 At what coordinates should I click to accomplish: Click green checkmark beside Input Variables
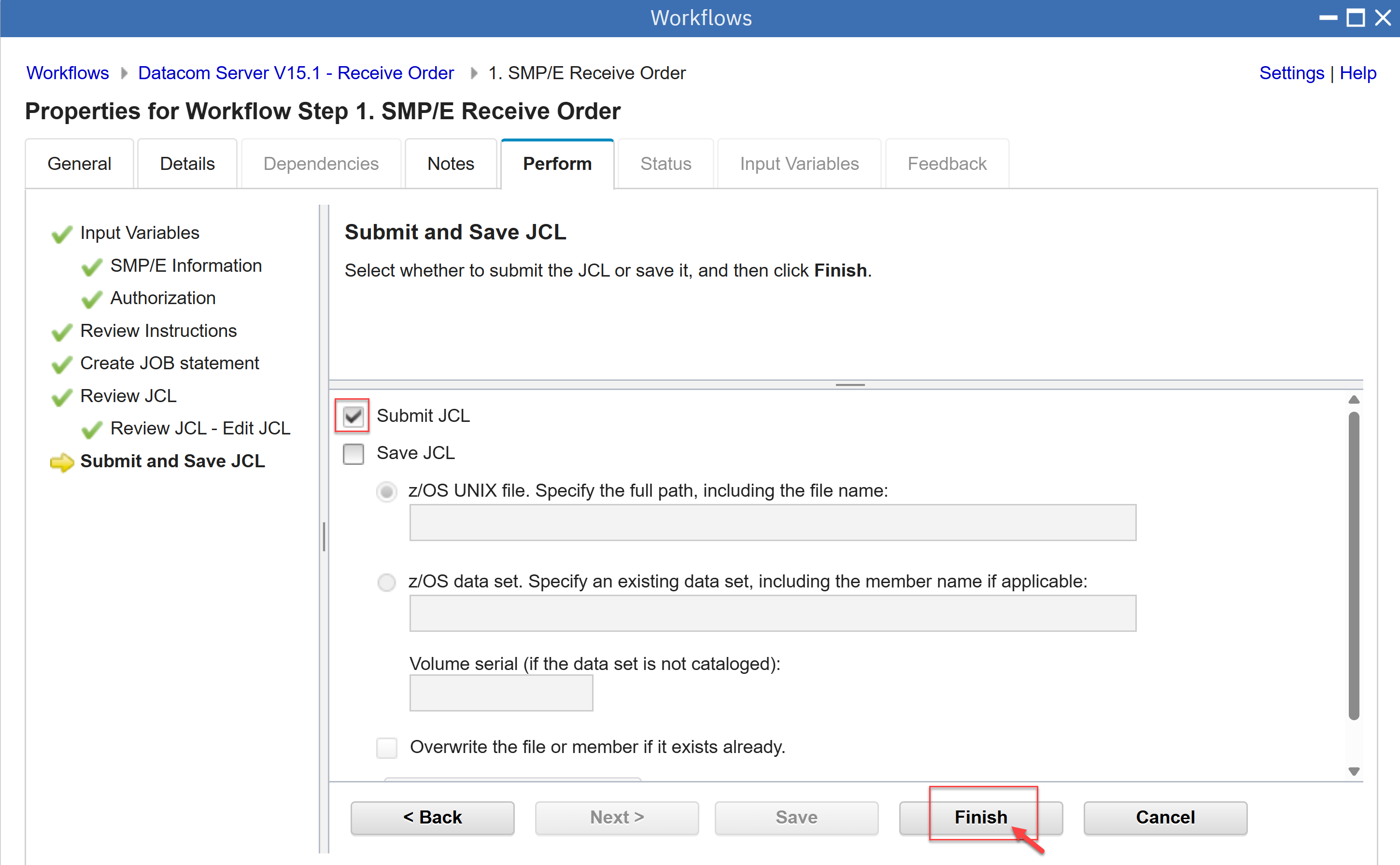pos(61,234)
